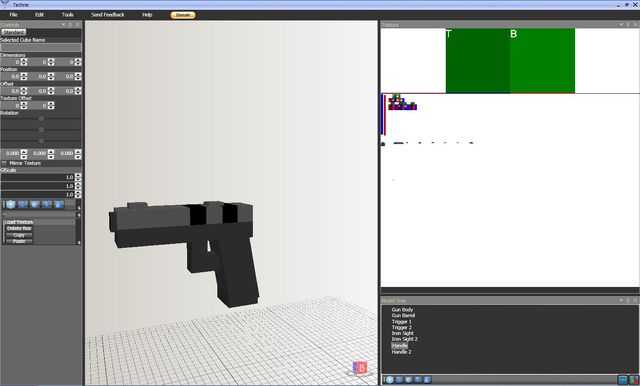Toggle the Mirror Texture checkbox
Image resolution: width=640 pixels, height=386 pixels.
coord(4,163)
